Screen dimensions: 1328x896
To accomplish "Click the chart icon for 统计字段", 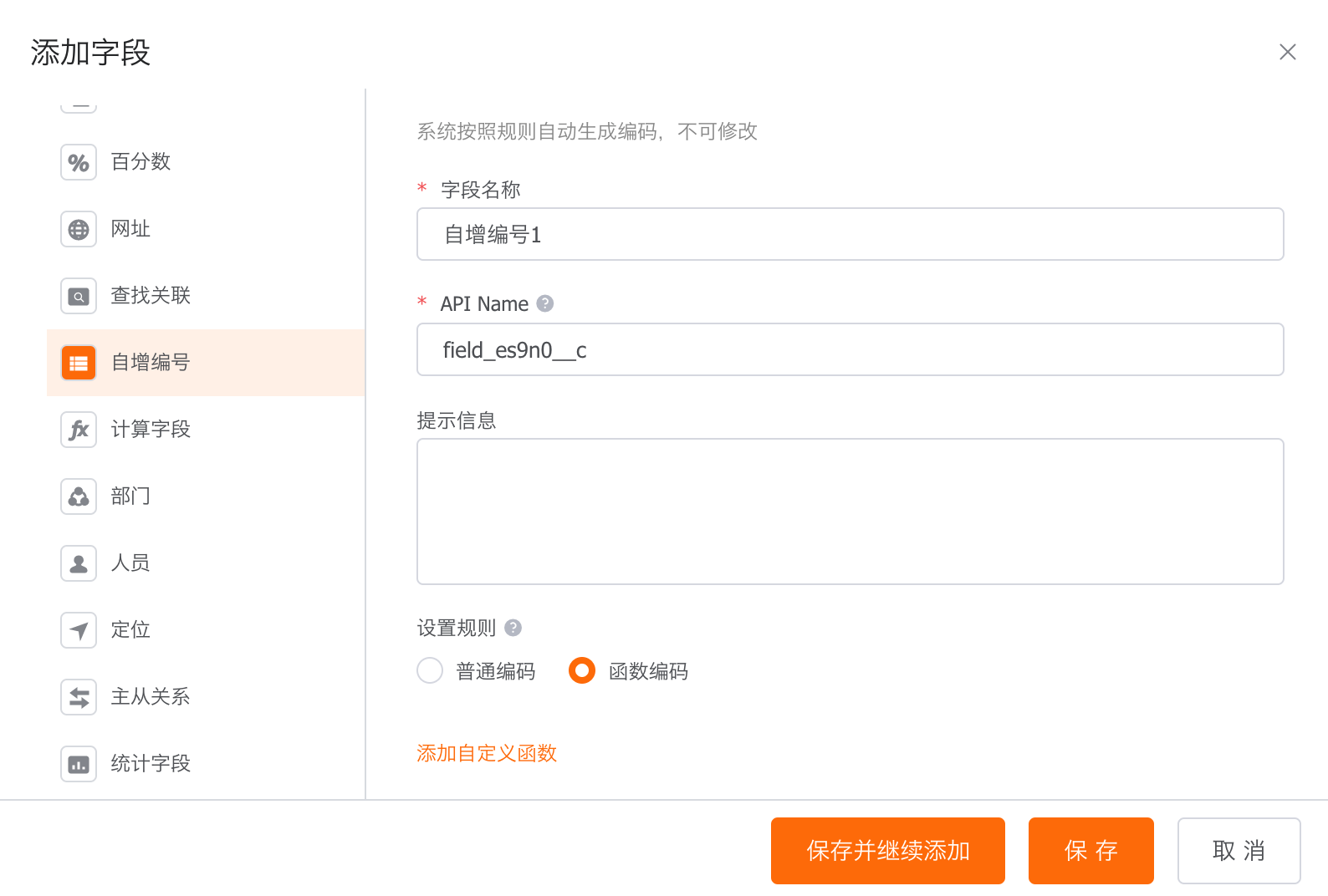I will click(79, 764).
